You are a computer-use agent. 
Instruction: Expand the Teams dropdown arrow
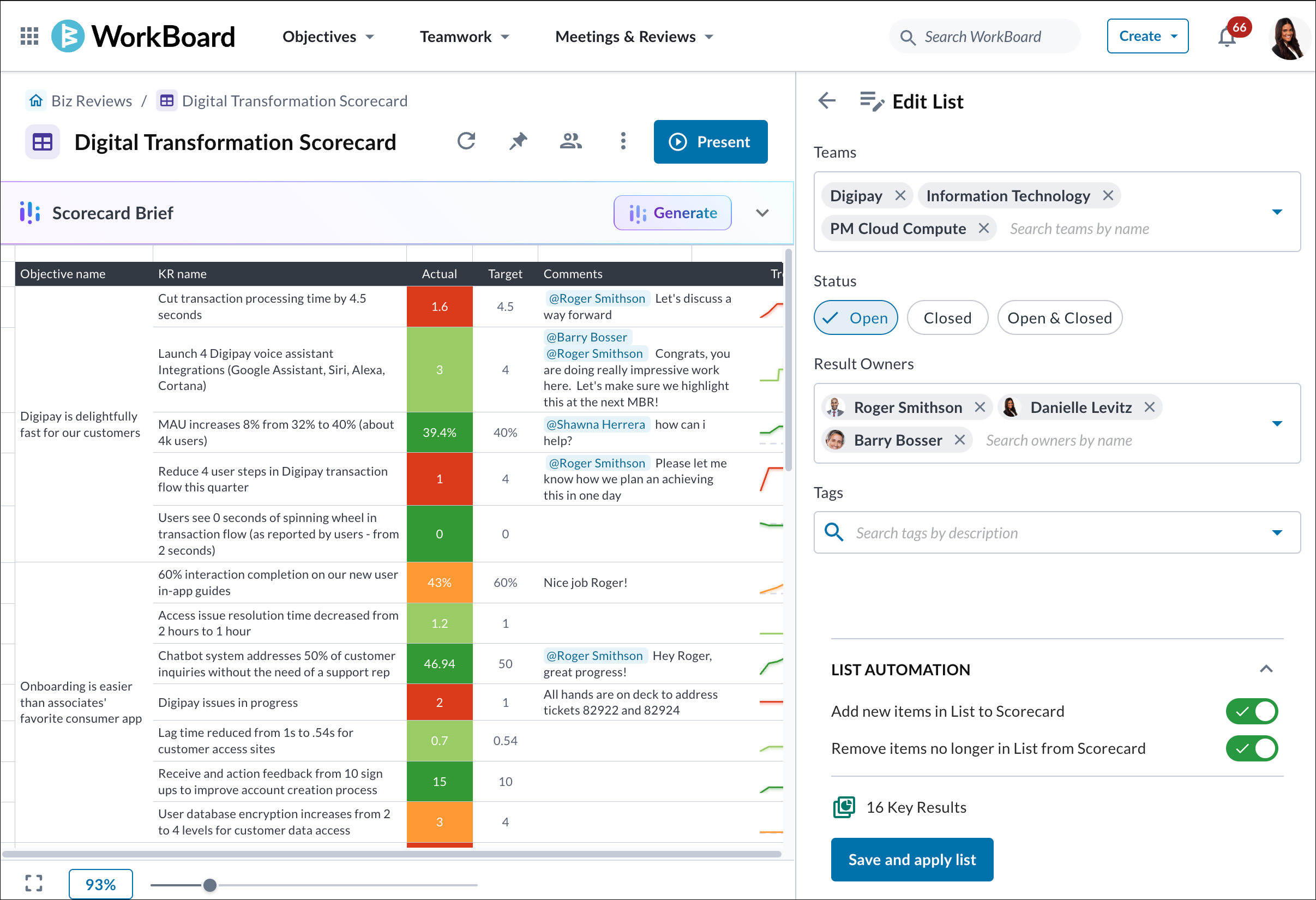1277,212
